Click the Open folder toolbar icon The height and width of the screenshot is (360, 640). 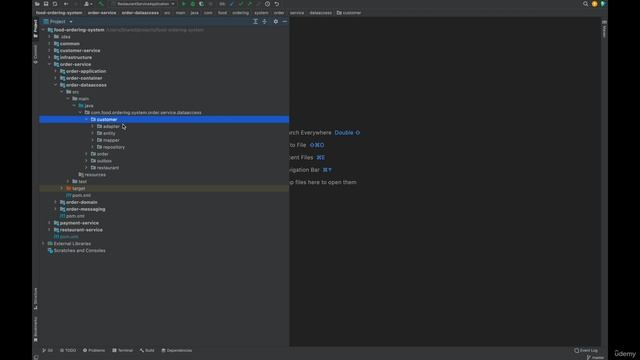[x=37, y=4]
